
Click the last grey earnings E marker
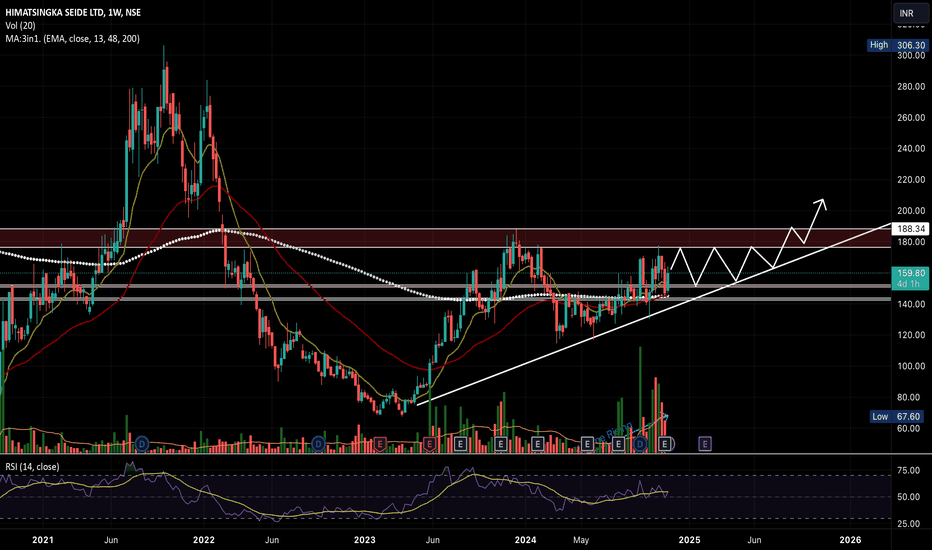665,444
